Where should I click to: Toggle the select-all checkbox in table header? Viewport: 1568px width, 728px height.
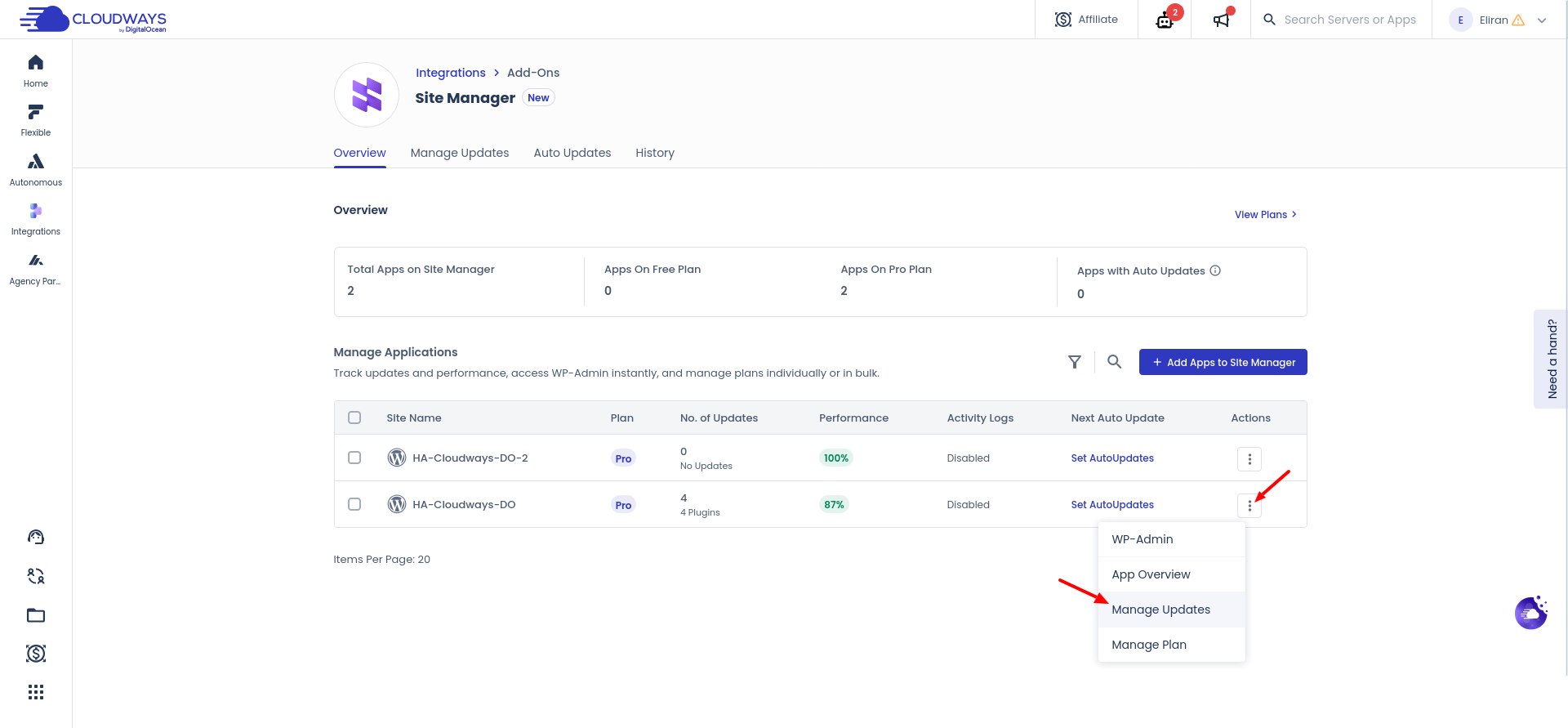[x=354, y=418]
